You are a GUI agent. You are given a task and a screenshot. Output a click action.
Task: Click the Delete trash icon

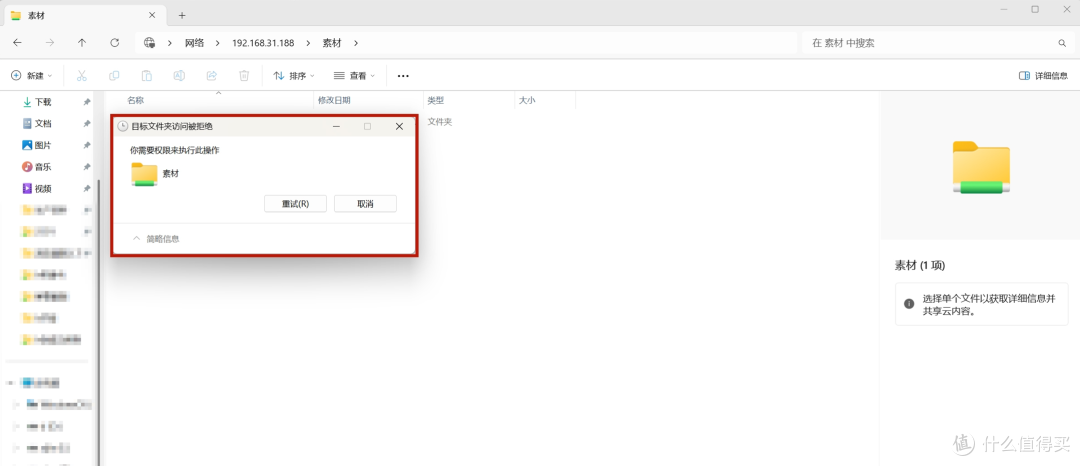pos(244,76)
